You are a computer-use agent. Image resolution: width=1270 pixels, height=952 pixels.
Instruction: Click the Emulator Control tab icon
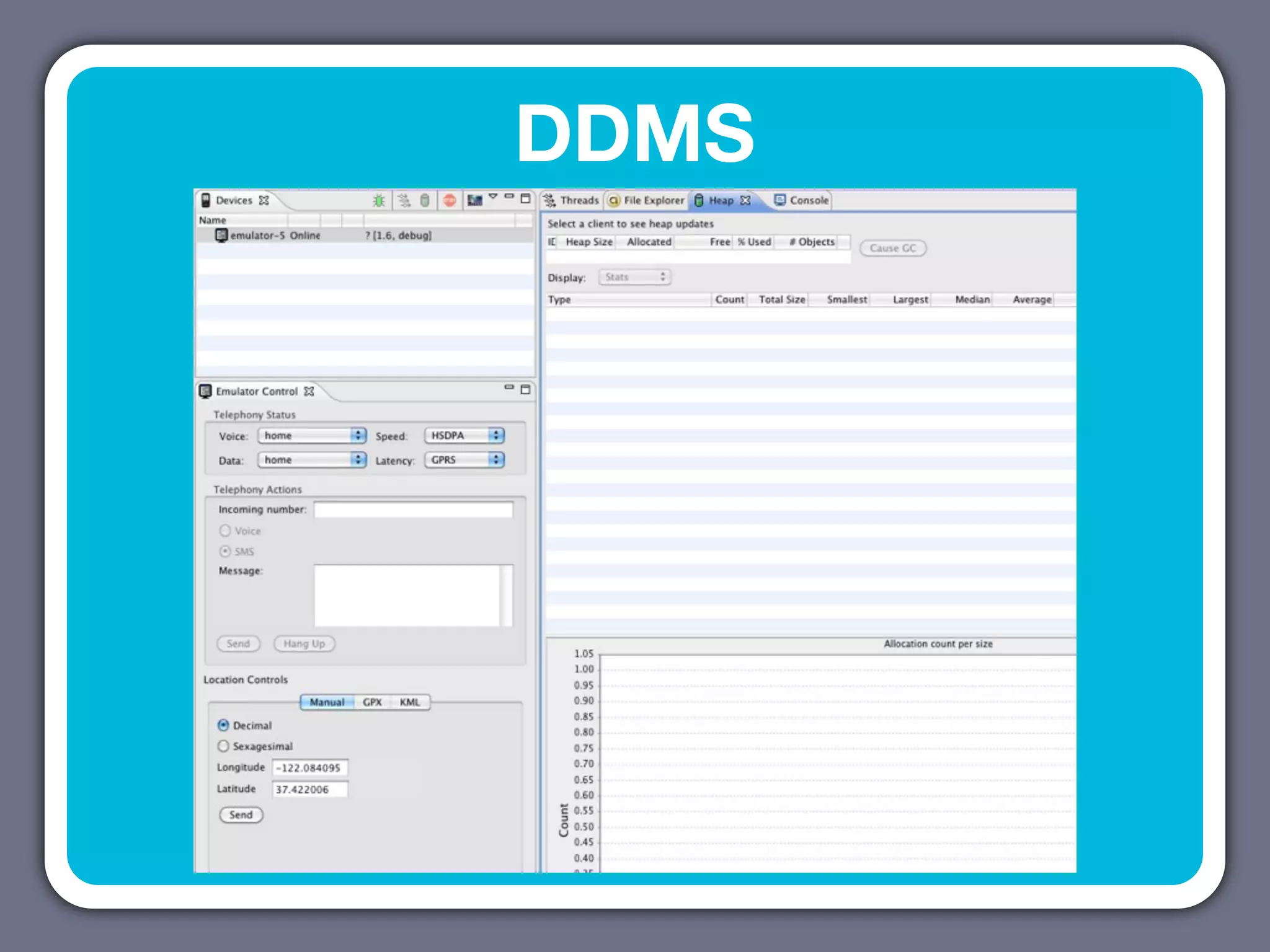[205, 391]
